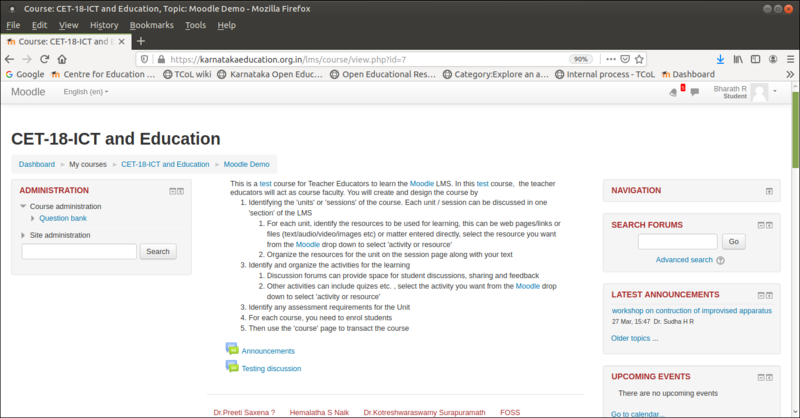Open the Go to calendar link
Viewport: 800px width, 418px height.
coord(636,414)
